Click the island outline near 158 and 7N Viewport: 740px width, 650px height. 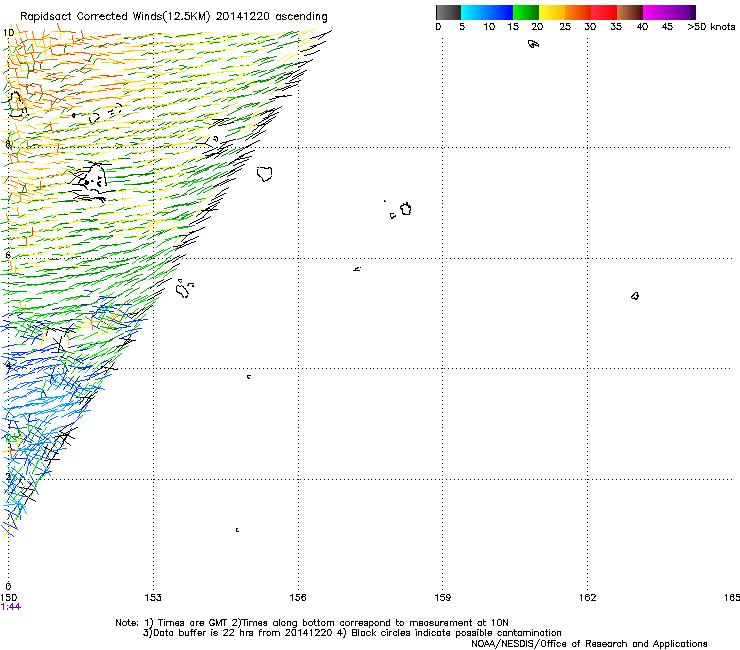(x=405, y=209)
